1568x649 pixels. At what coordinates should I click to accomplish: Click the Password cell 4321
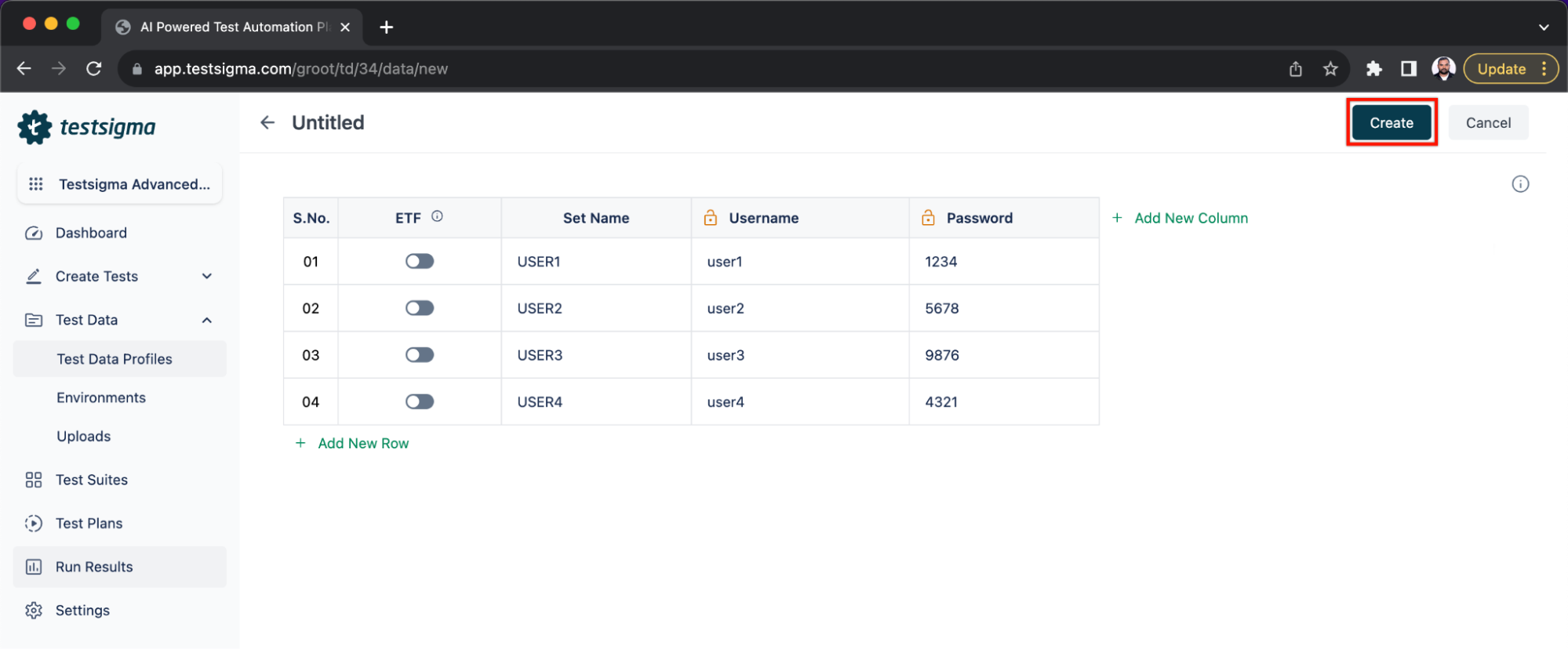pyautogui.click(x=1004, y=401)
